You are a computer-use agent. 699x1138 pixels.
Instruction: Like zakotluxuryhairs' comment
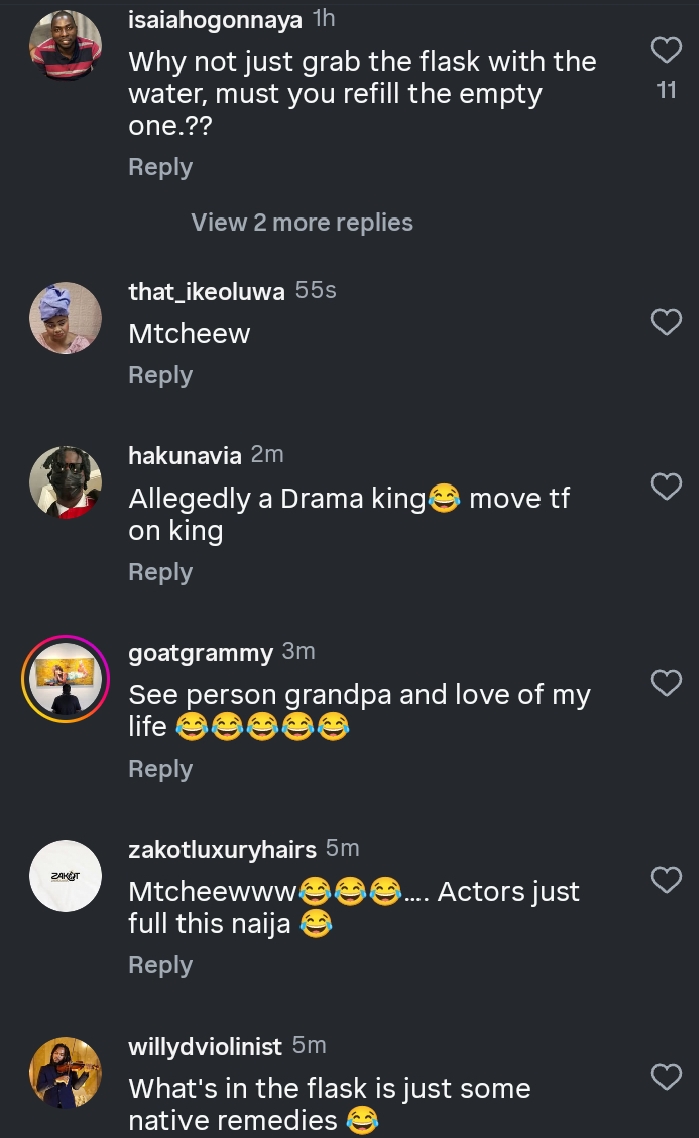coord(665,879)
